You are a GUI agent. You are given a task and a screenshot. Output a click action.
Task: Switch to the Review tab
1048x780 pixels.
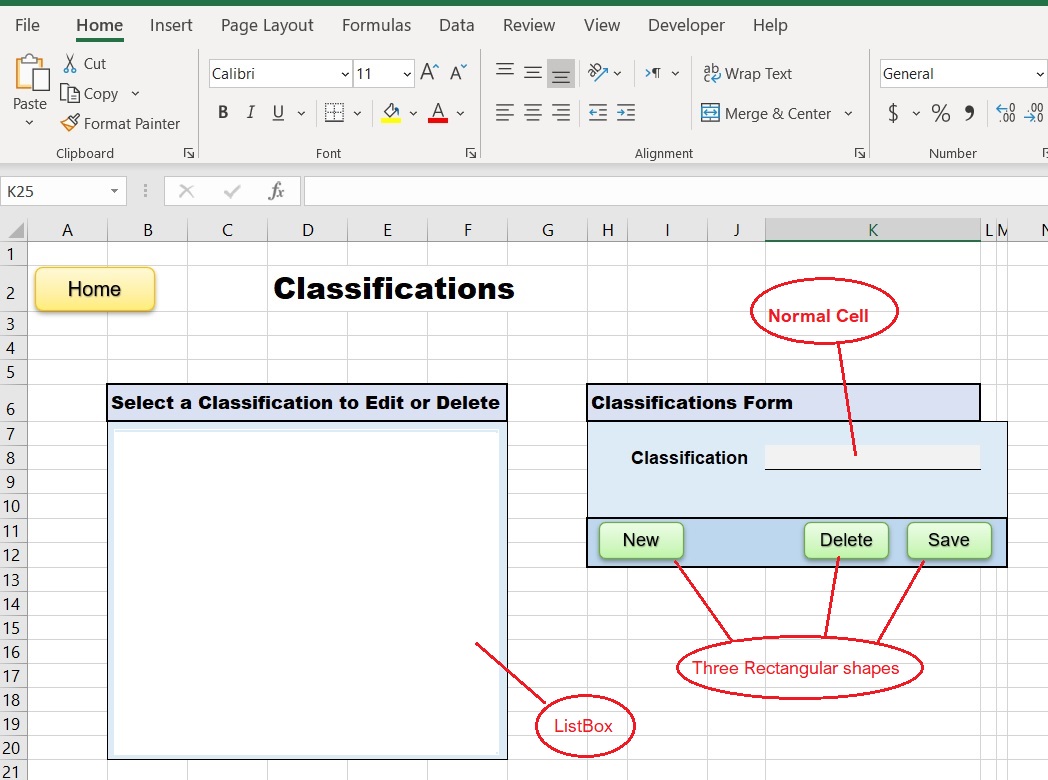(529, 25)
